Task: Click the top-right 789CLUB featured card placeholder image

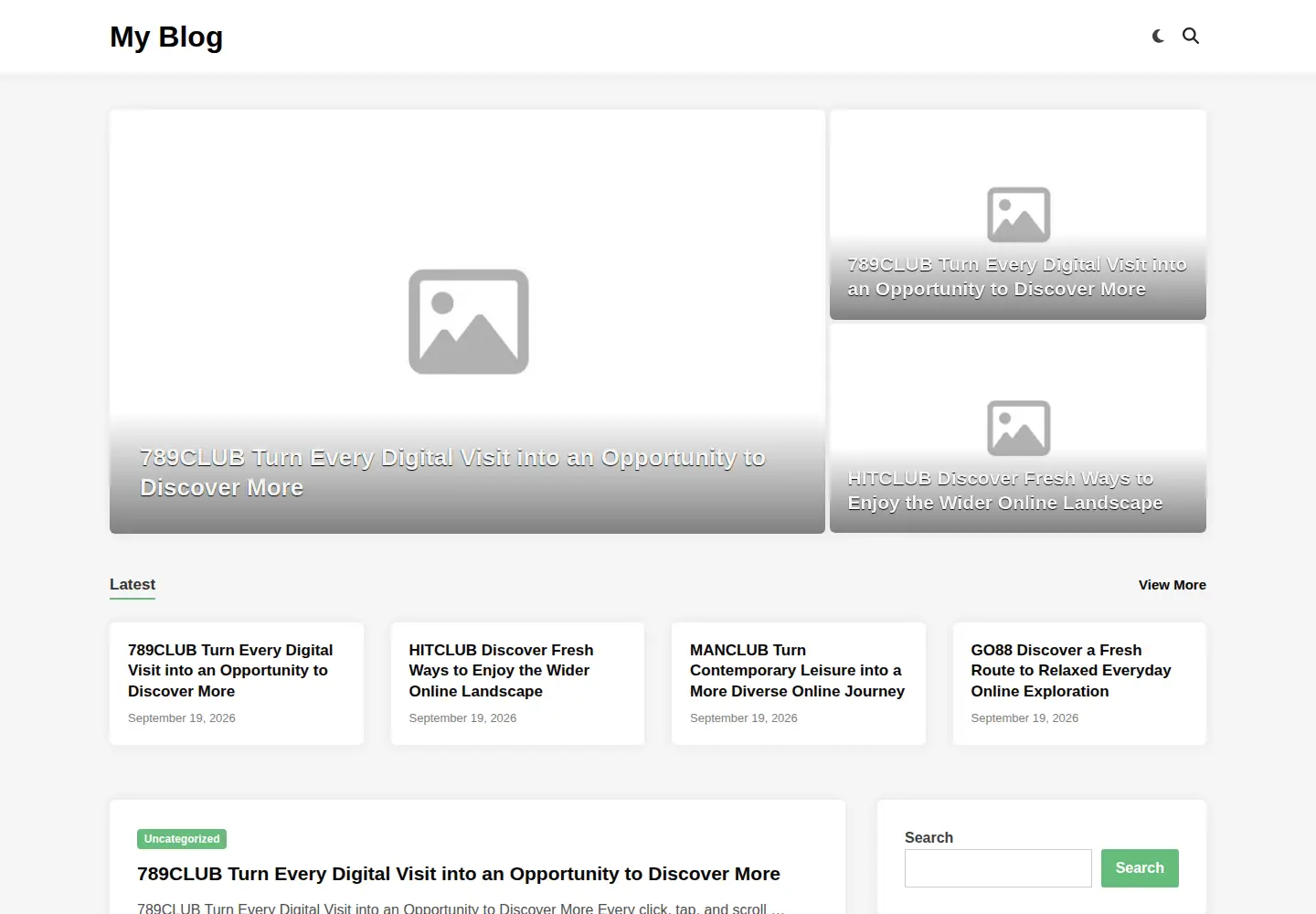Action: click(x=1018, y=215)
